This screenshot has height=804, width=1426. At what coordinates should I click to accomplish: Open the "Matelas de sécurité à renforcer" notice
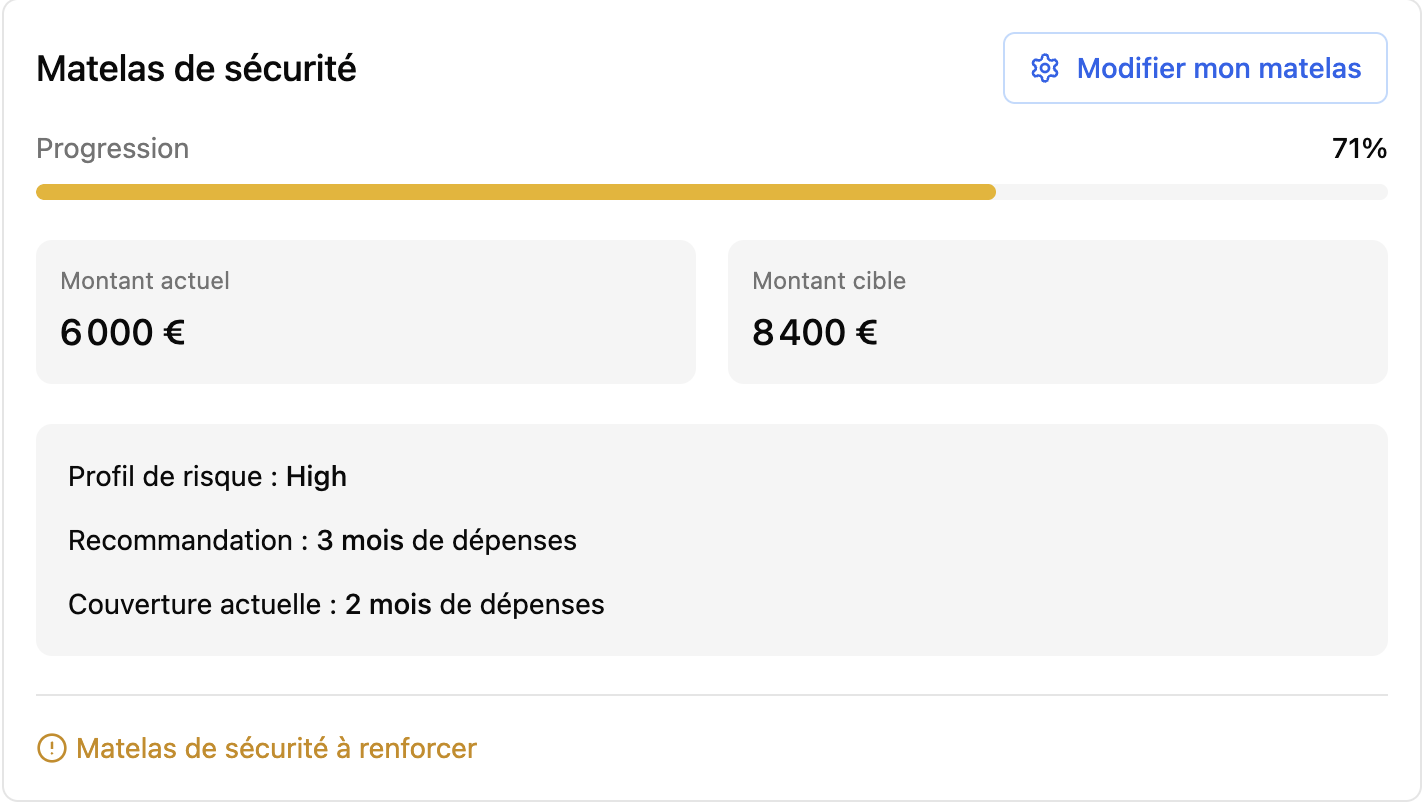[276, 748]
